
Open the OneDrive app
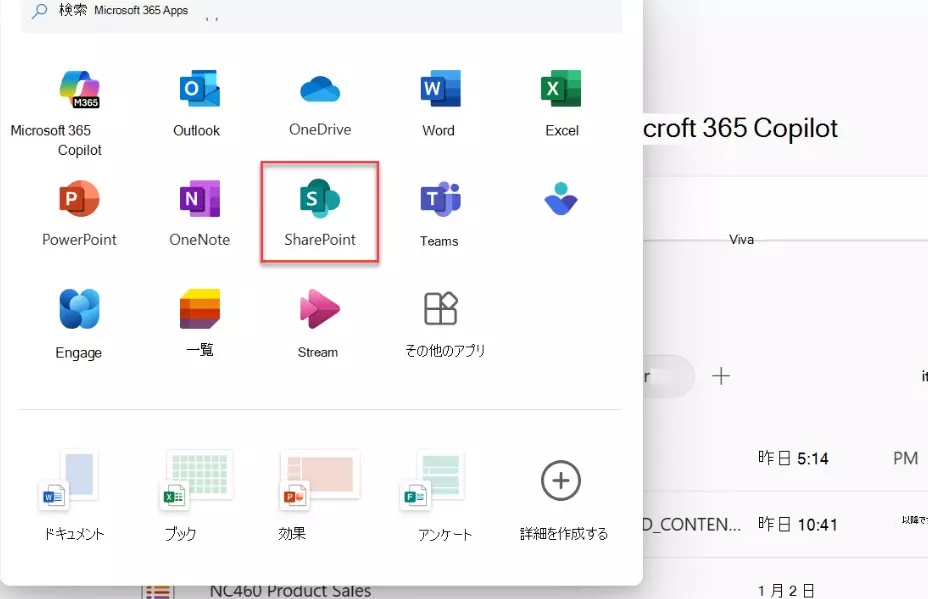(x=320, y=89)
